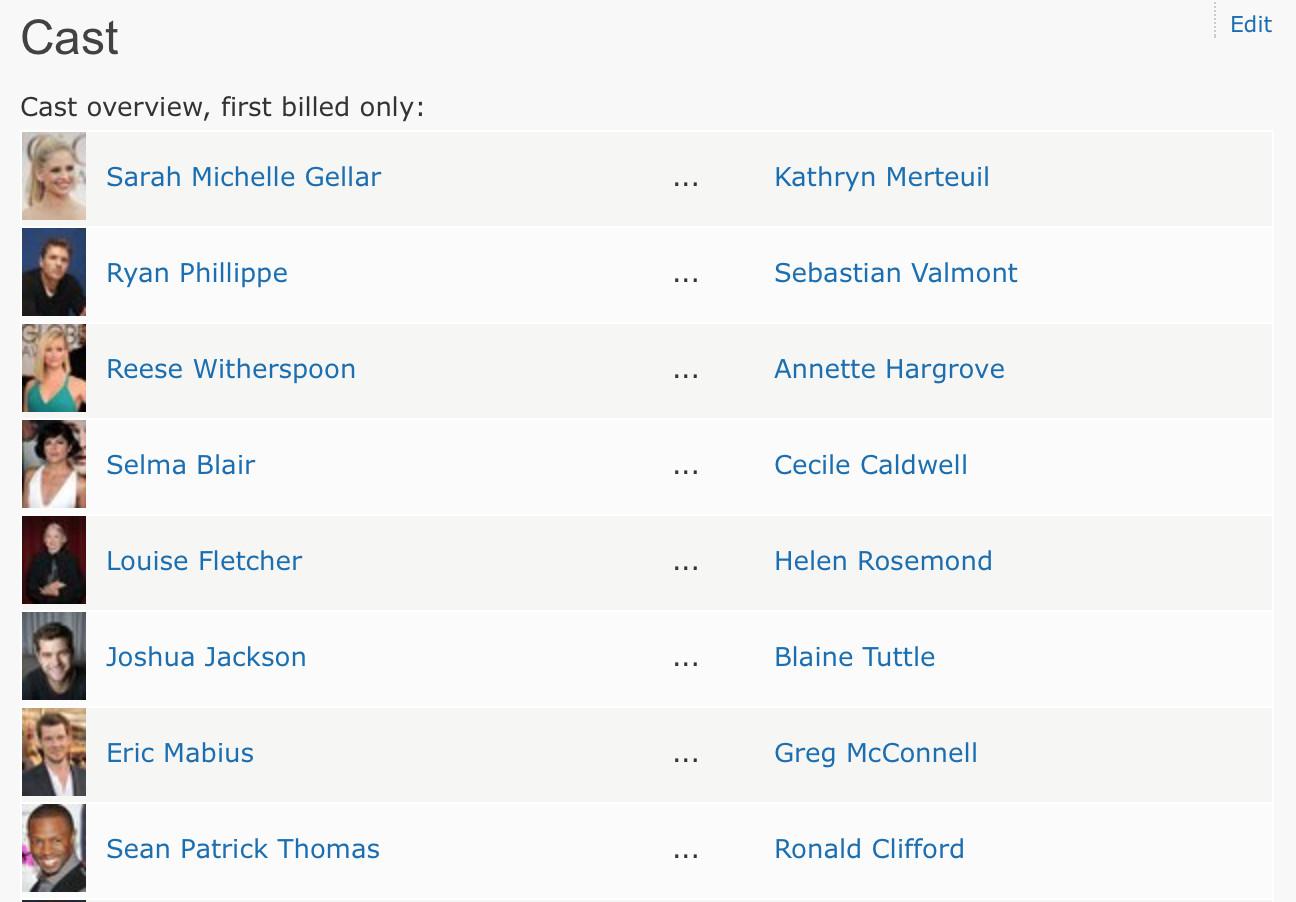
Task: Open the Selma Blair actor link
Action: [180, 465]
